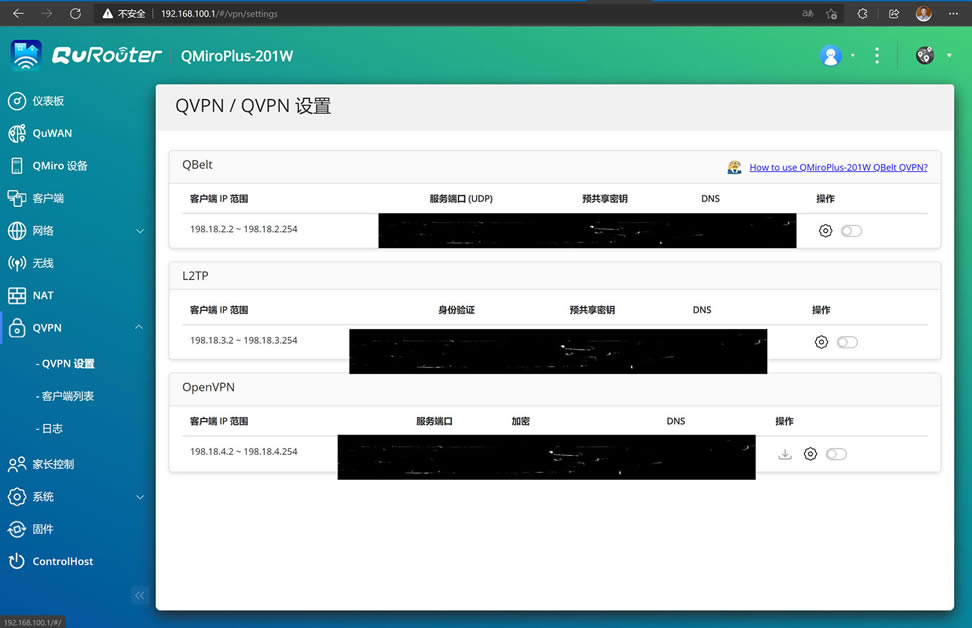Click the NAT firewall icon
The height and width of the screenshot is (628, 972).
17,295
